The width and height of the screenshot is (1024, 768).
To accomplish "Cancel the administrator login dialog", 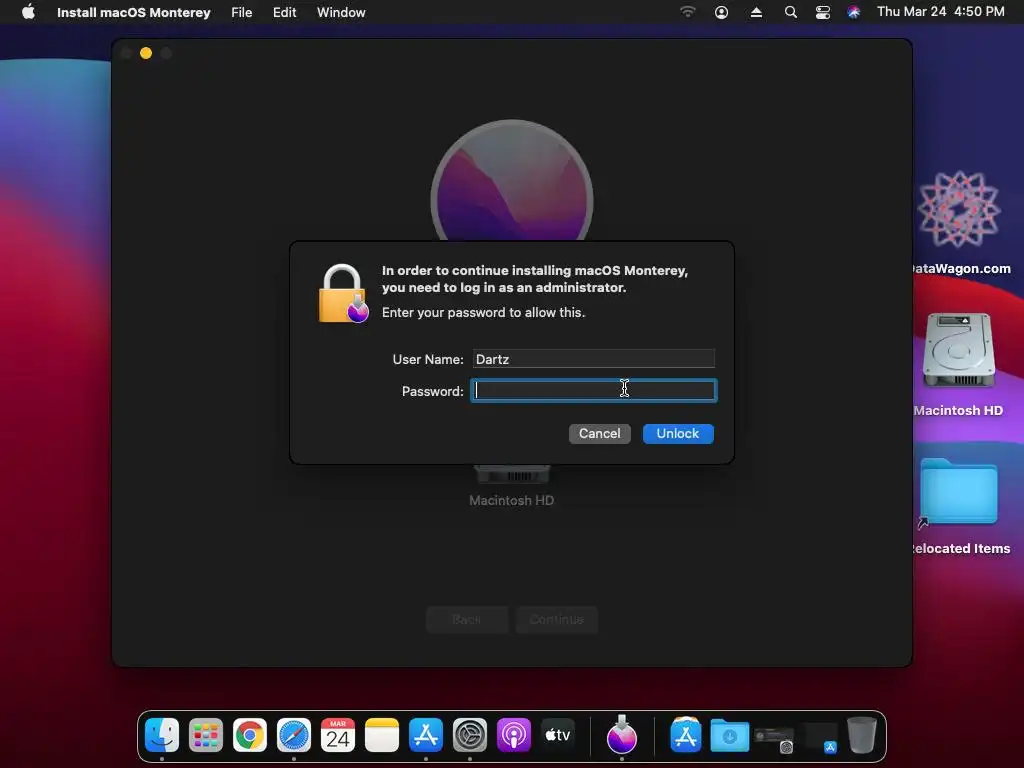I will [599, 434].
